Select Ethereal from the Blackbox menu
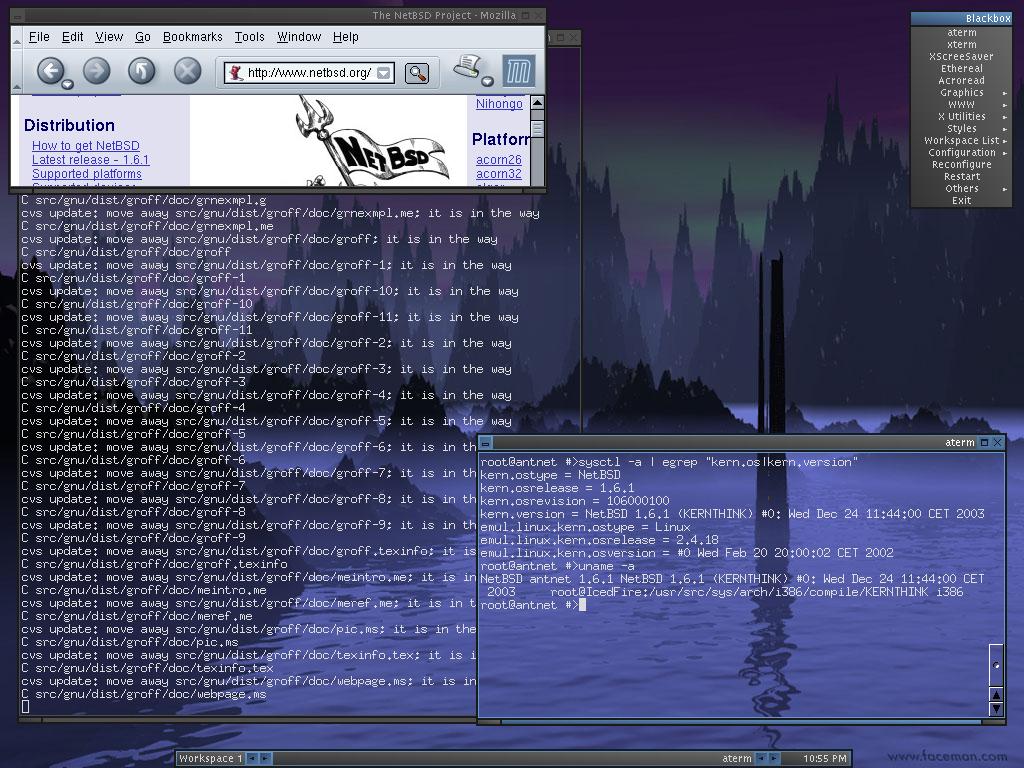 [x=962, y=69]
